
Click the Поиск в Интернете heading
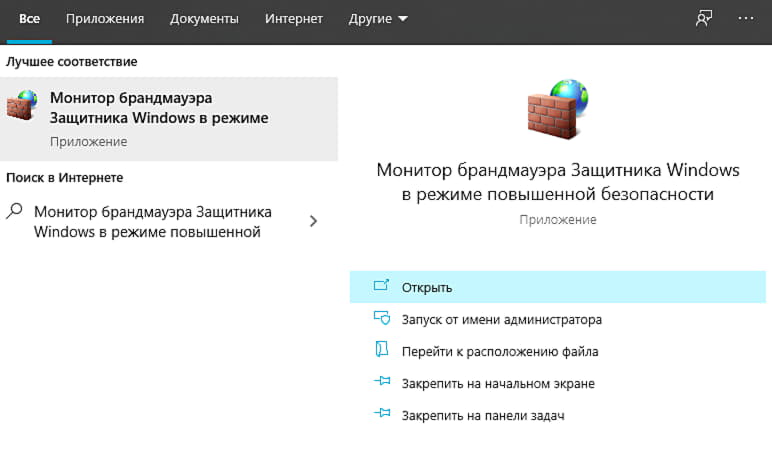coord(64,178)
